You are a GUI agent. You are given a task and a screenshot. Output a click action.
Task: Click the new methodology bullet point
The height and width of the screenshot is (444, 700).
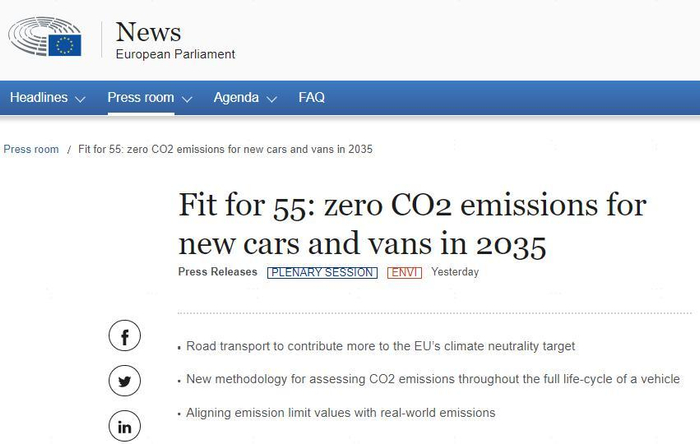tap(433, 379)
